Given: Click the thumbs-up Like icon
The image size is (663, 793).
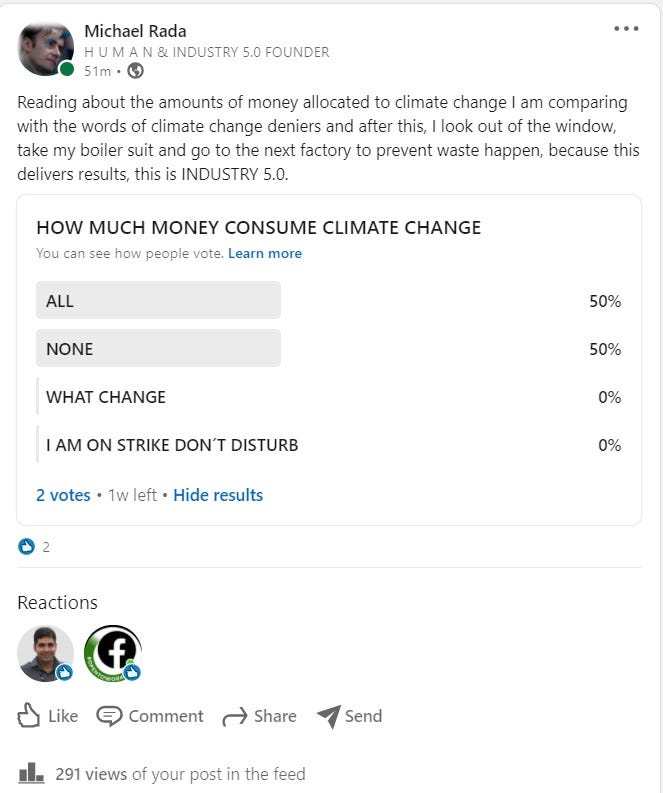Looking at the screenshot, I should 28,716.
